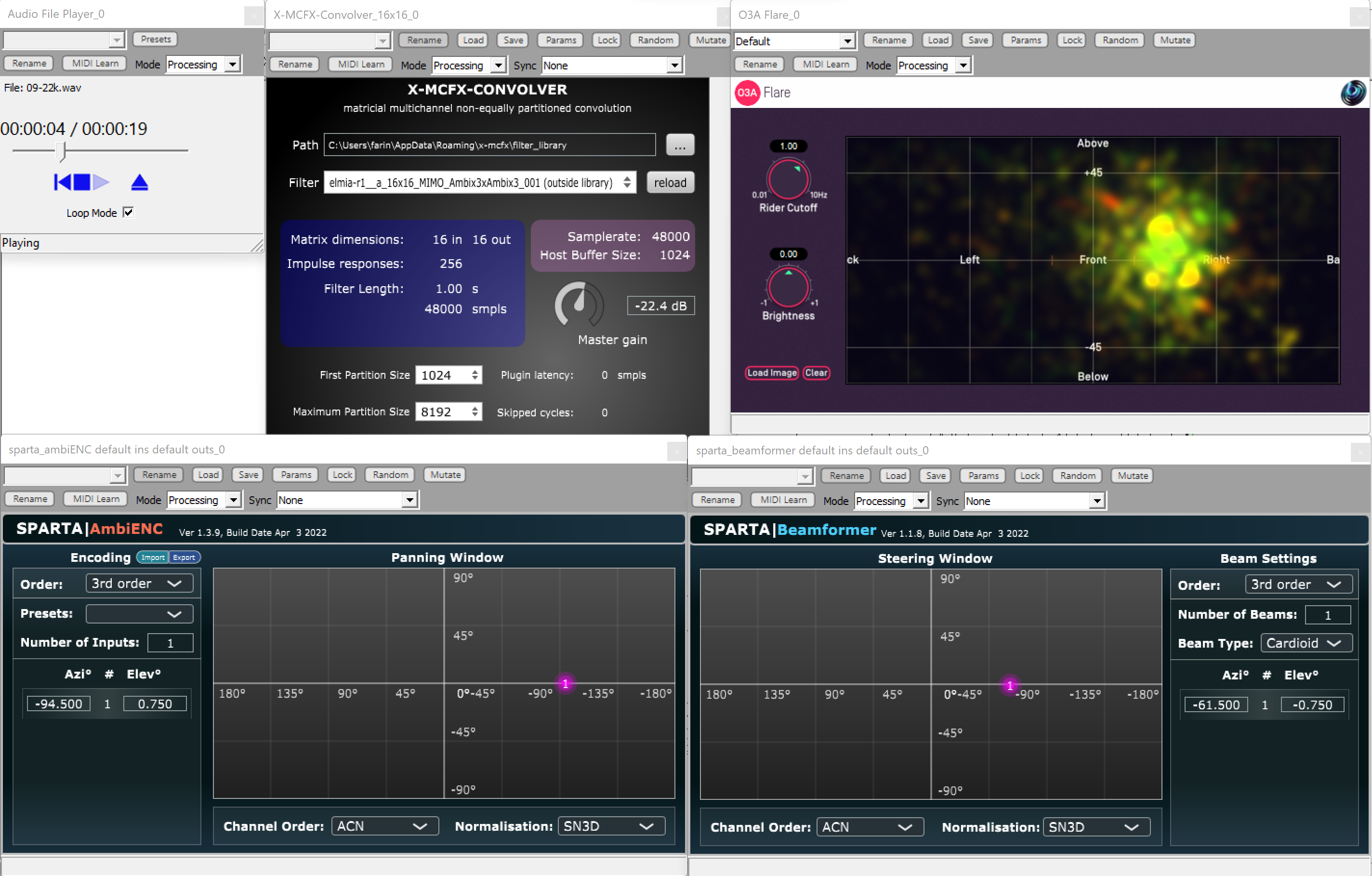This screenshot has width=1372, height=876.
Task: Click the Clear button in O3A Flare
Action: 816,373
